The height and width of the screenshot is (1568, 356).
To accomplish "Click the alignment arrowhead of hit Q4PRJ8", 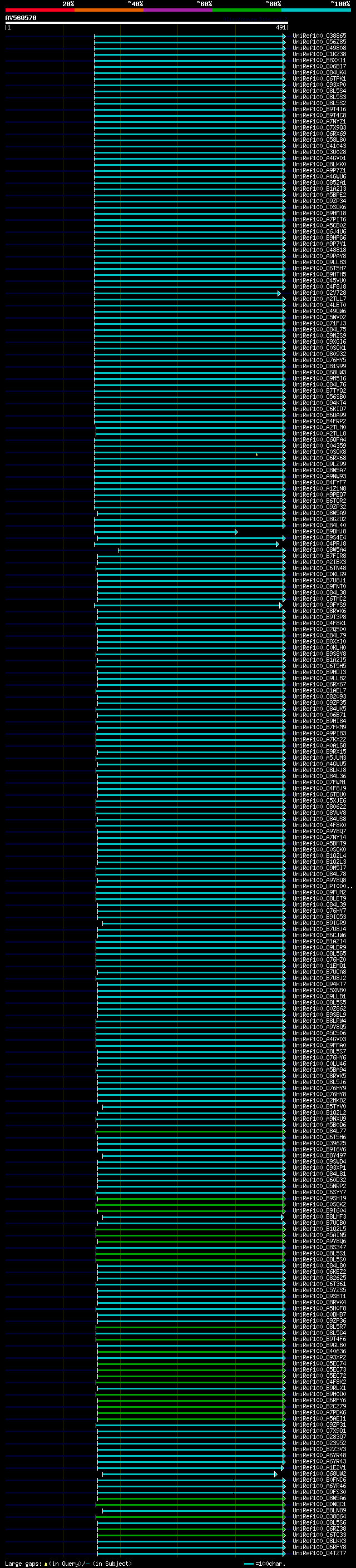I will (x=278, y=544).
